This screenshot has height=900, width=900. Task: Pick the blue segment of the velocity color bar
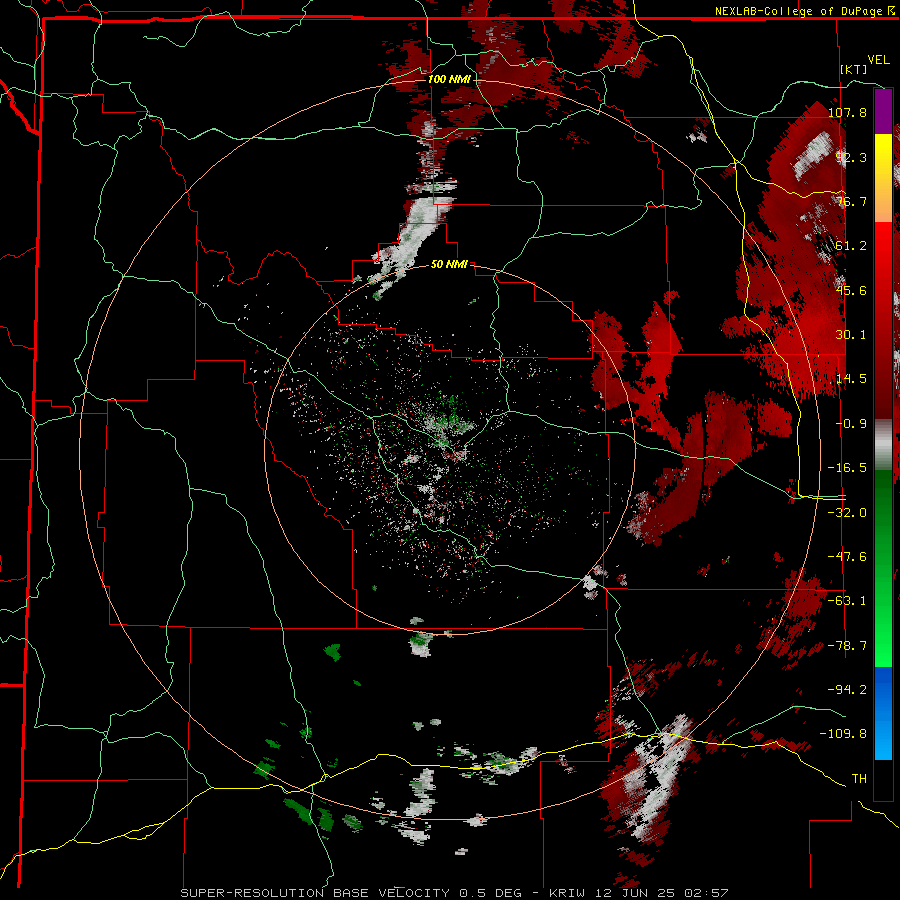click(883, 713)
